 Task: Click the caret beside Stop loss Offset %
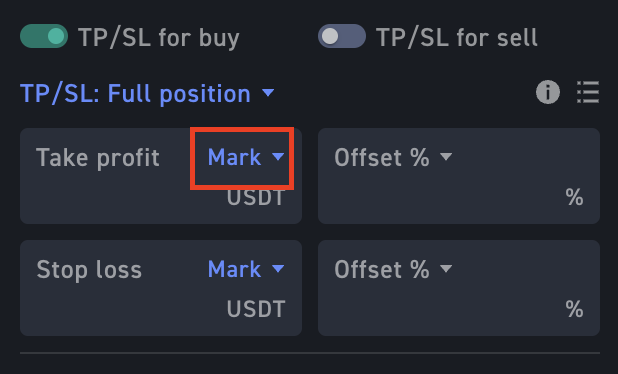tap(446, 269)
